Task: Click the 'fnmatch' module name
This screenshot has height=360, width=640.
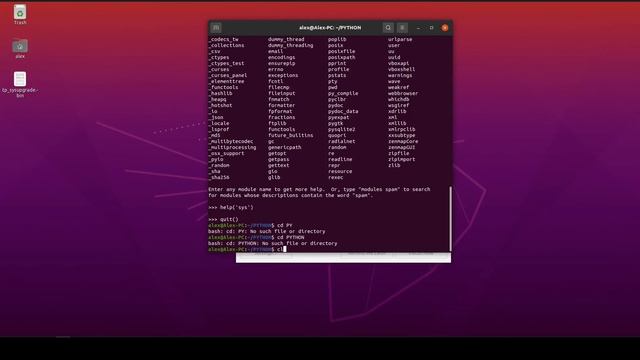Action: click(x=279, y=100)
